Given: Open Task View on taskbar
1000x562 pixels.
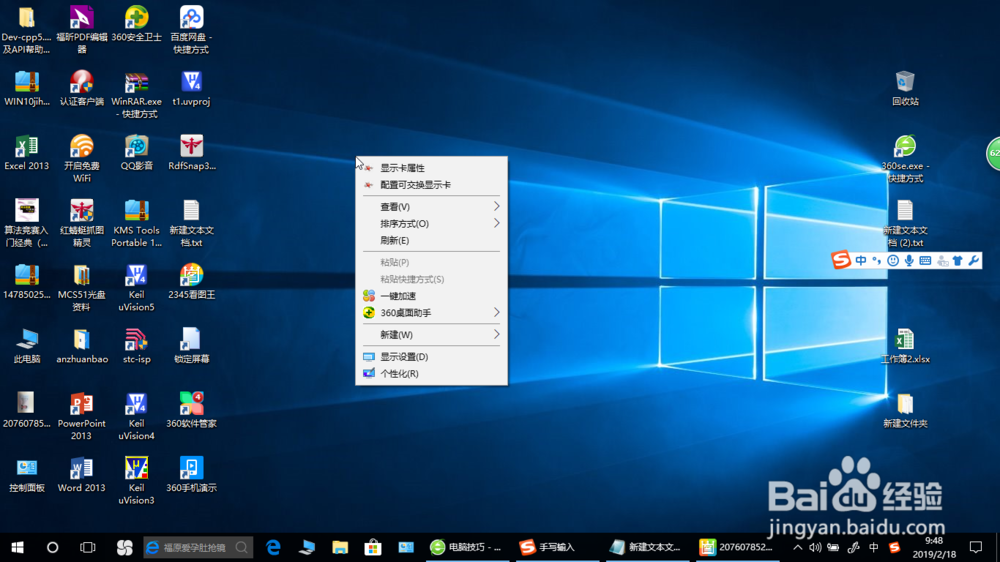Looking at the screenshot, I should tap(87, 547).
